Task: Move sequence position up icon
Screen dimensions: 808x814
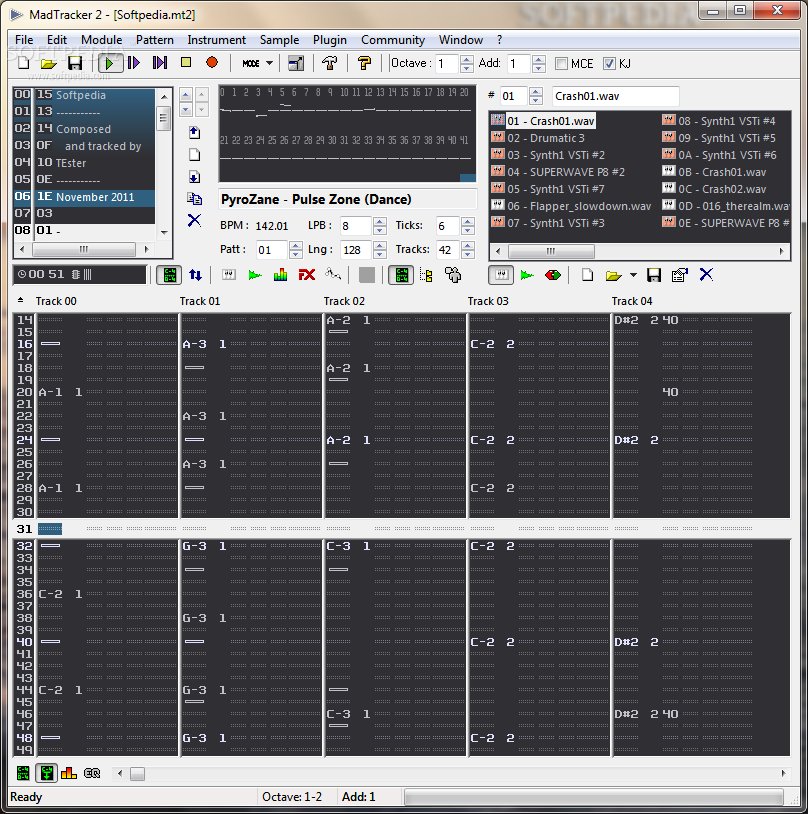Action: 194,132
